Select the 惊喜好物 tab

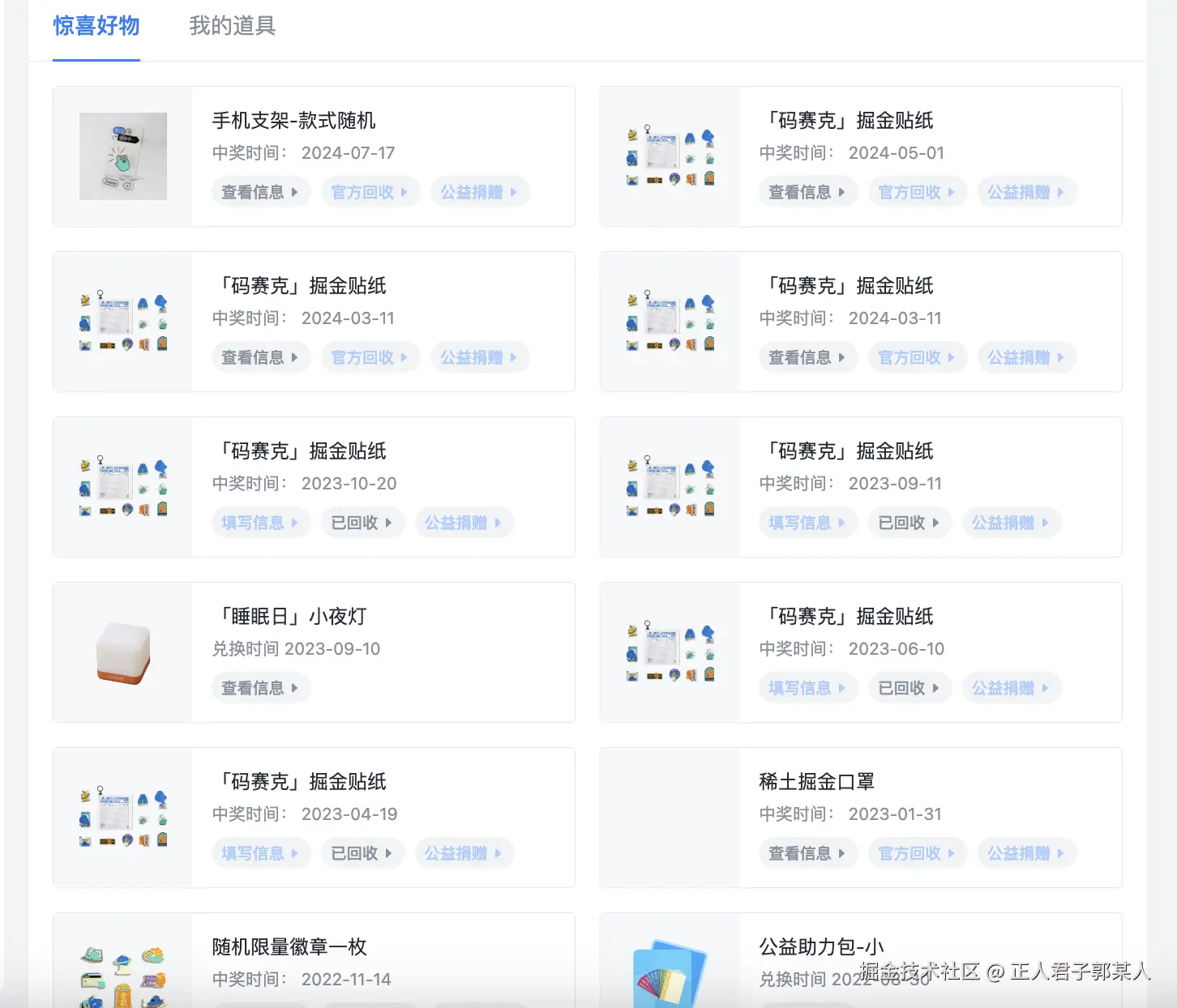pyautogui.click(x=96, y=27)
